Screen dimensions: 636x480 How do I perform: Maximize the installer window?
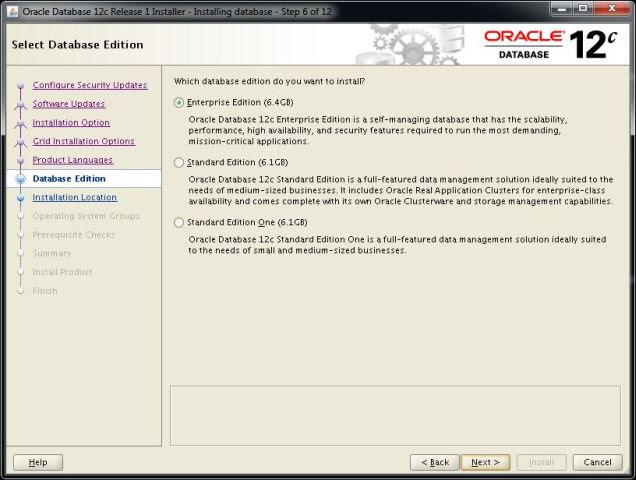[x=583, y=9]
